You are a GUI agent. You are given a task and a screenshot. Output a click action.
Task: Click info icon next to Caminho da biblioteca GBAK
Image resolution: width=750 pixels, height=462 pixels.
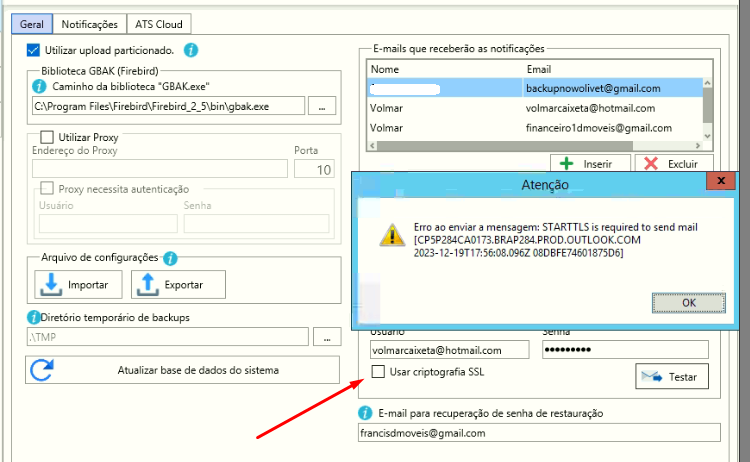39,87
